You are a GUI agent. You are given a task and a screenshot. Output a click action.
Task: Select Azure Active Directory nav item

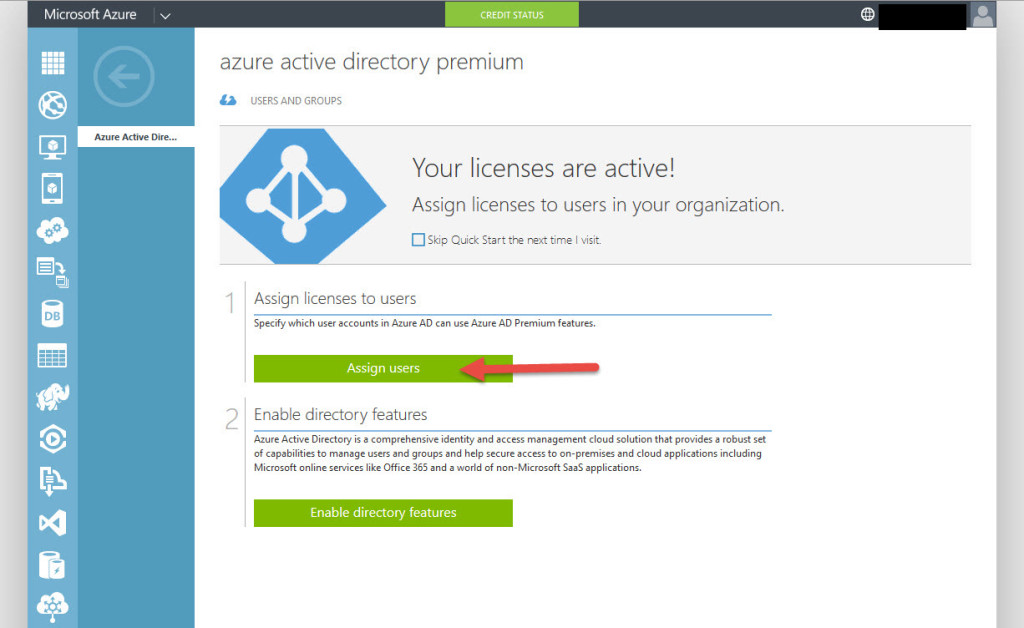point(136,137)
